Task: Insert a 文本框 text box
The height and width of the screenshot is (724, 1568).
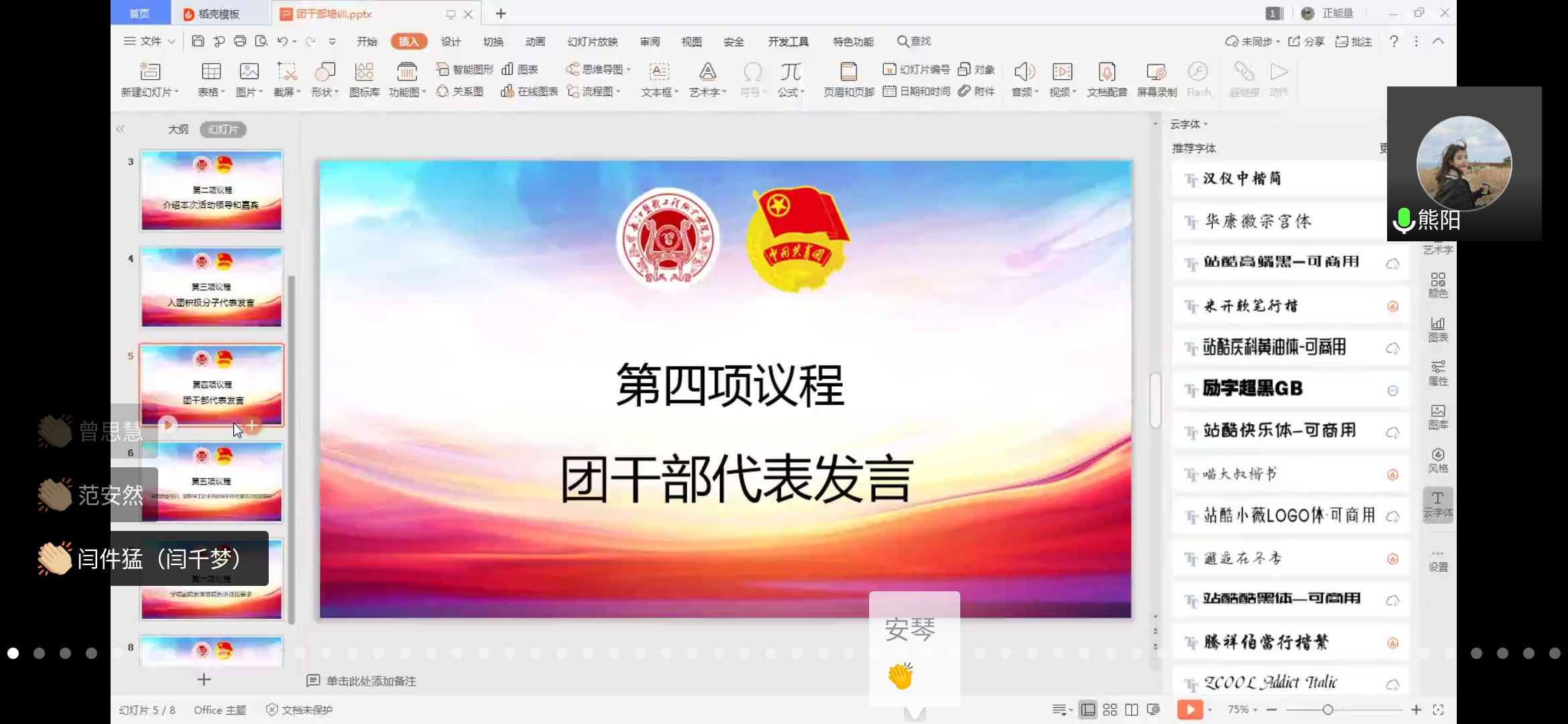Action: pyautogui.click(x=659, y=79)
